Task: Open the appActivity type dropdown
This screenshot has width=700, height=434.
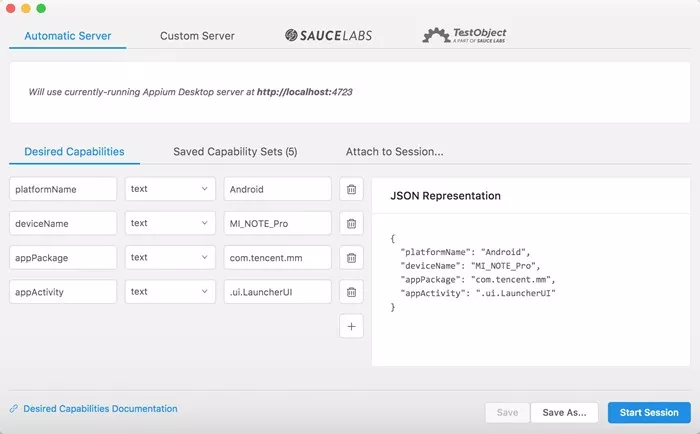Action: click(x=170, y=292)
